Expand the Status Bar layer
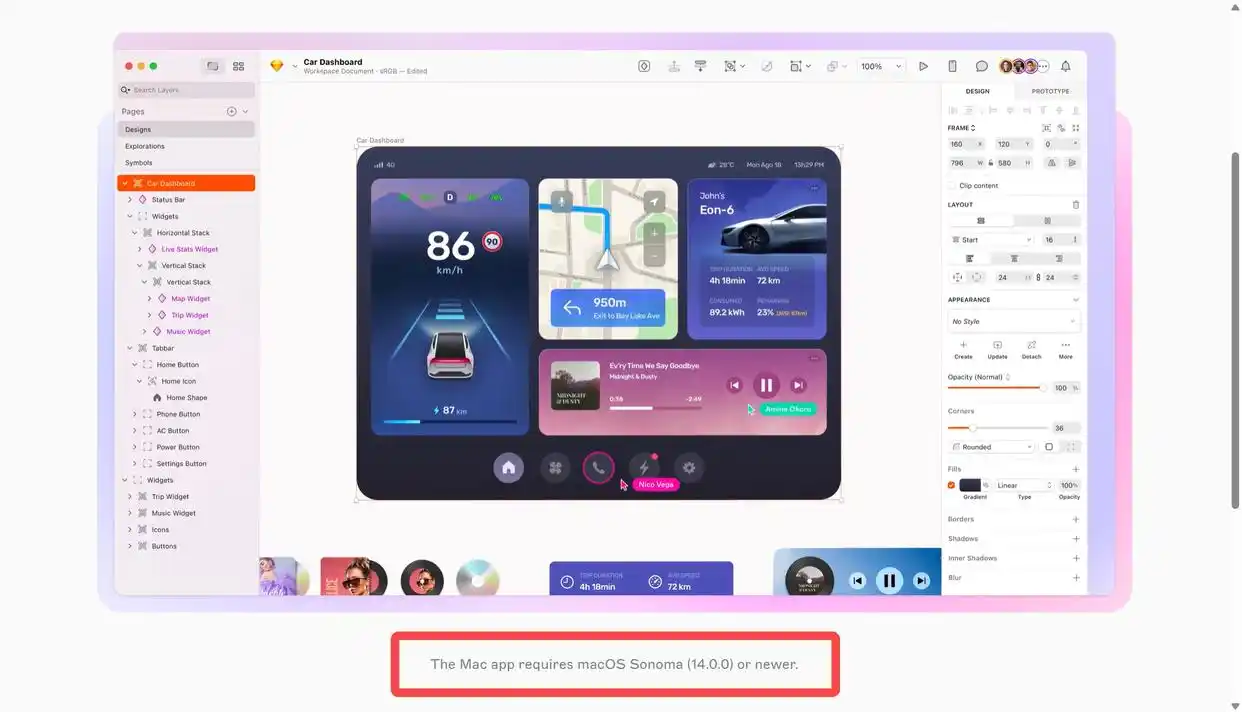Viewport: 1242px width, 712px height. 130,200
